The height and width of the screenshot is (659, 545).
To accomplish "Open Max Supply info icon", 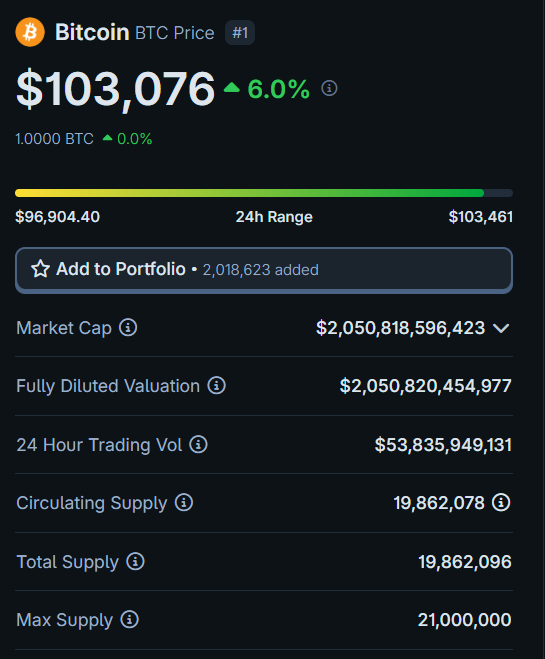I will pos(129,619).
